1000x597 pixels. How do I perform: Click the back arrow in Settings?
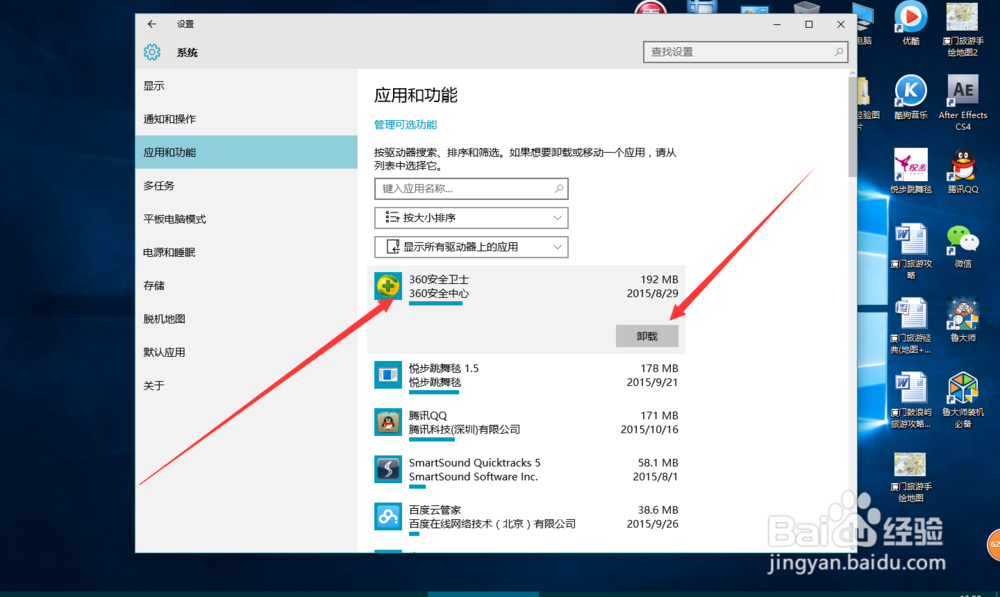pyautogui.click(x=152, y=24)
